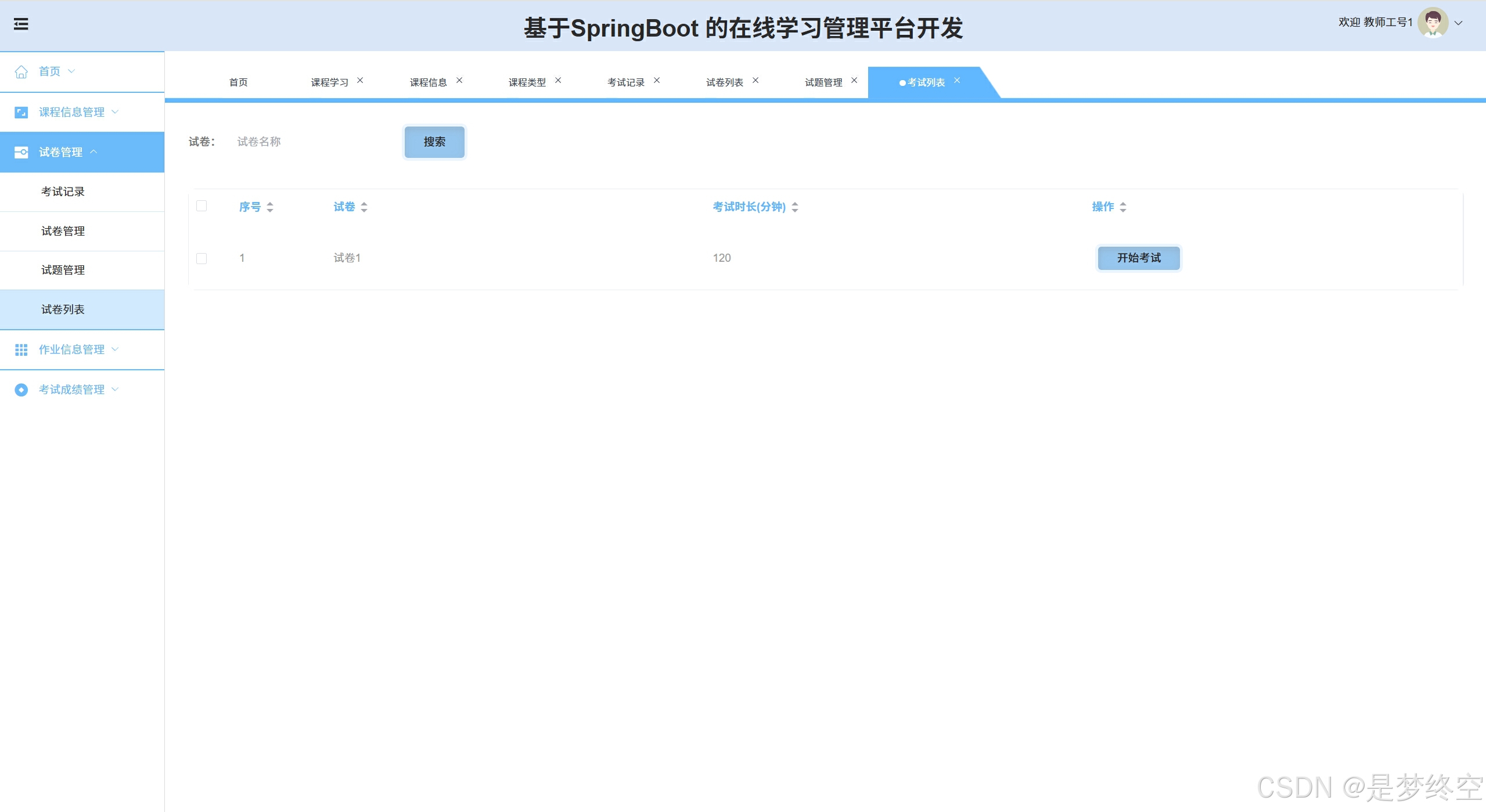Close the 课程学习 tab
1486x812 pixels.
[360, 81]
